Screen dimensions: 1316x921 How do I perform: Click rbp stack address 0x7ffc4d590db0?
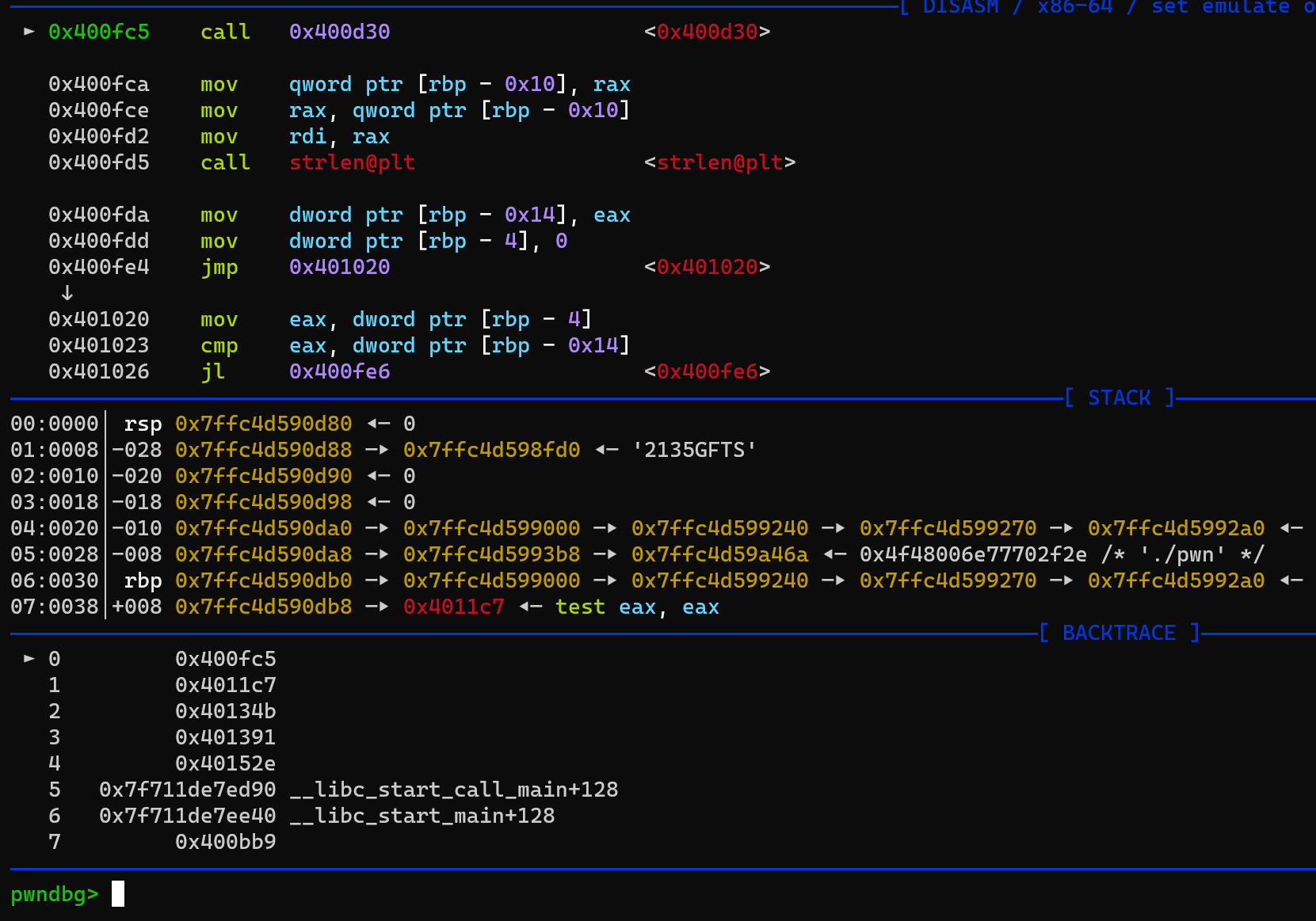coord(264,580)
